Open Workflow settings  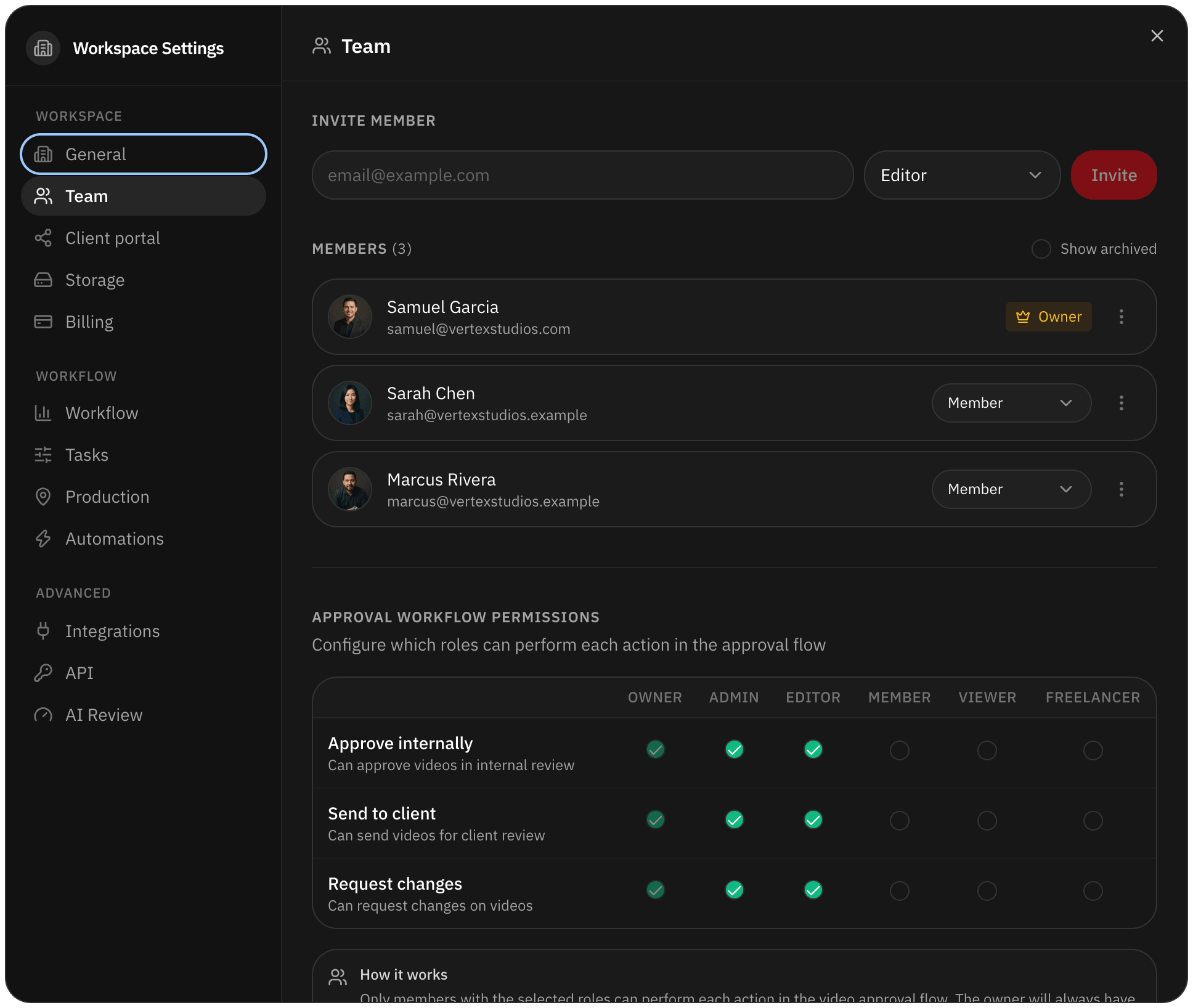[144, 413]
